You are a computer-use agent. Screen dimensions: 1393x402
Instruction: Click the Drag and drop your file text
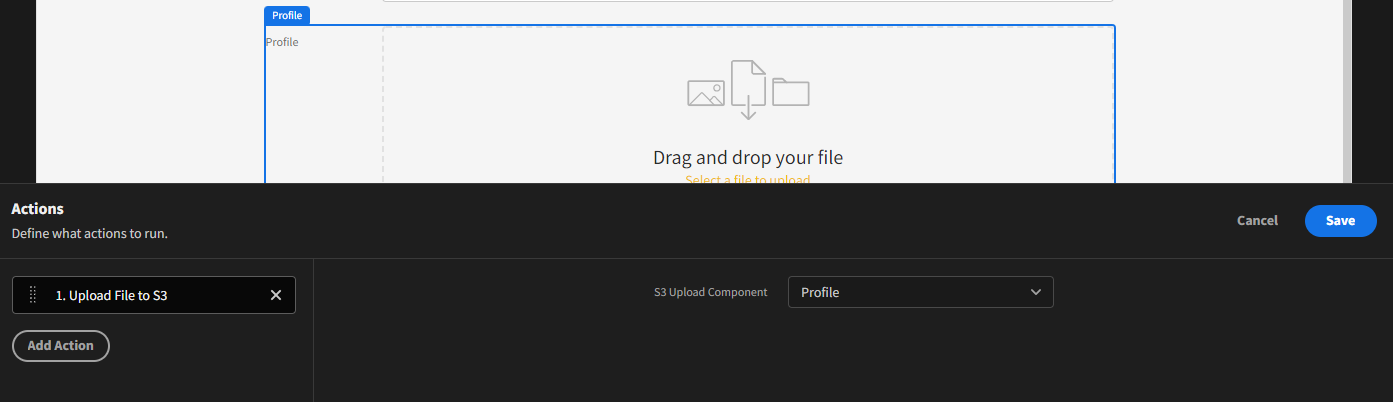point(748,157)
